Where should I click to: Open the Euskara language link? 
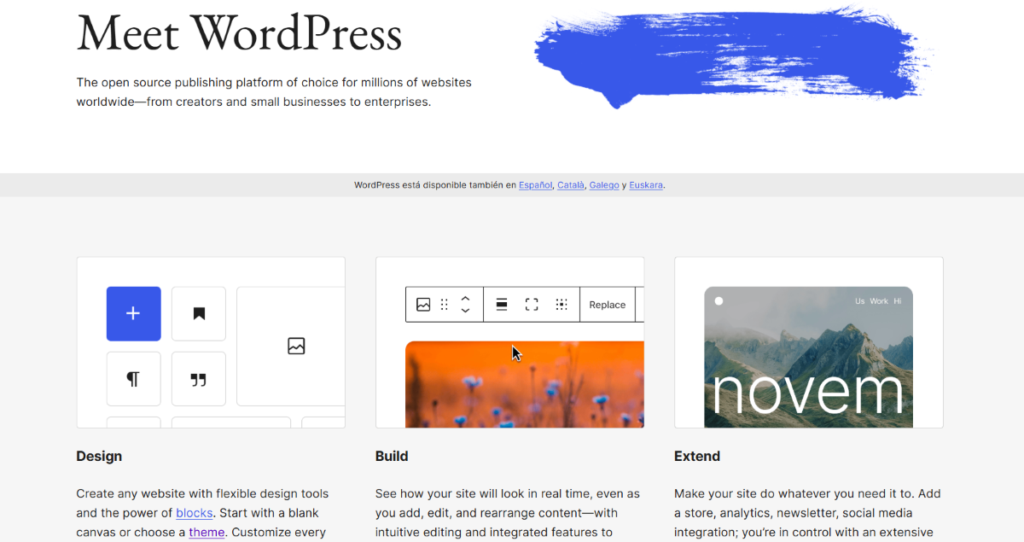point(646,185)
